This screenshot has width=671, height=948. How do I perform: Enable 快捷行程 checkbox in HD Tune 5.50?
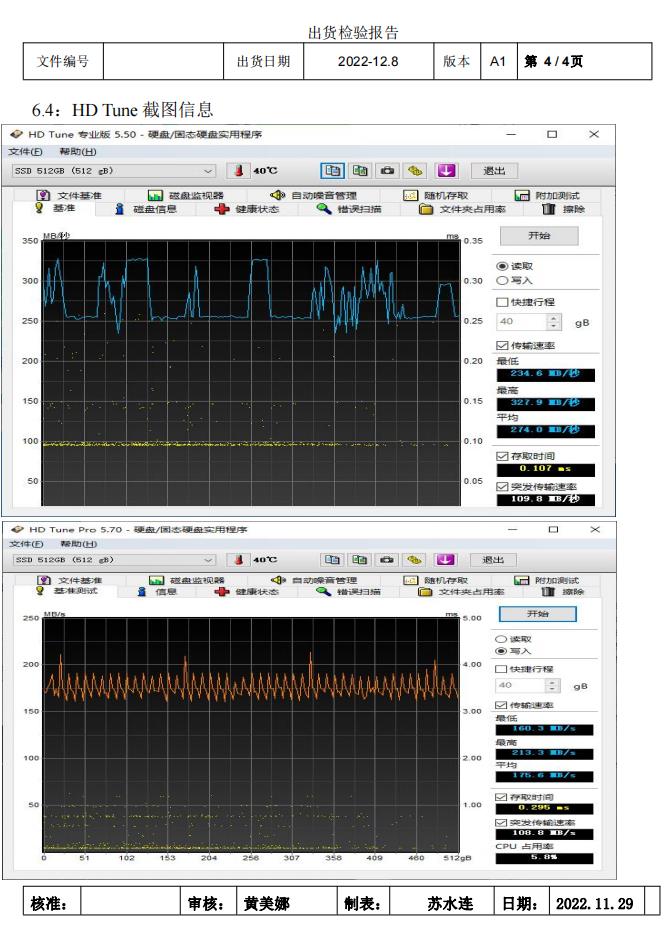[502, 302]
